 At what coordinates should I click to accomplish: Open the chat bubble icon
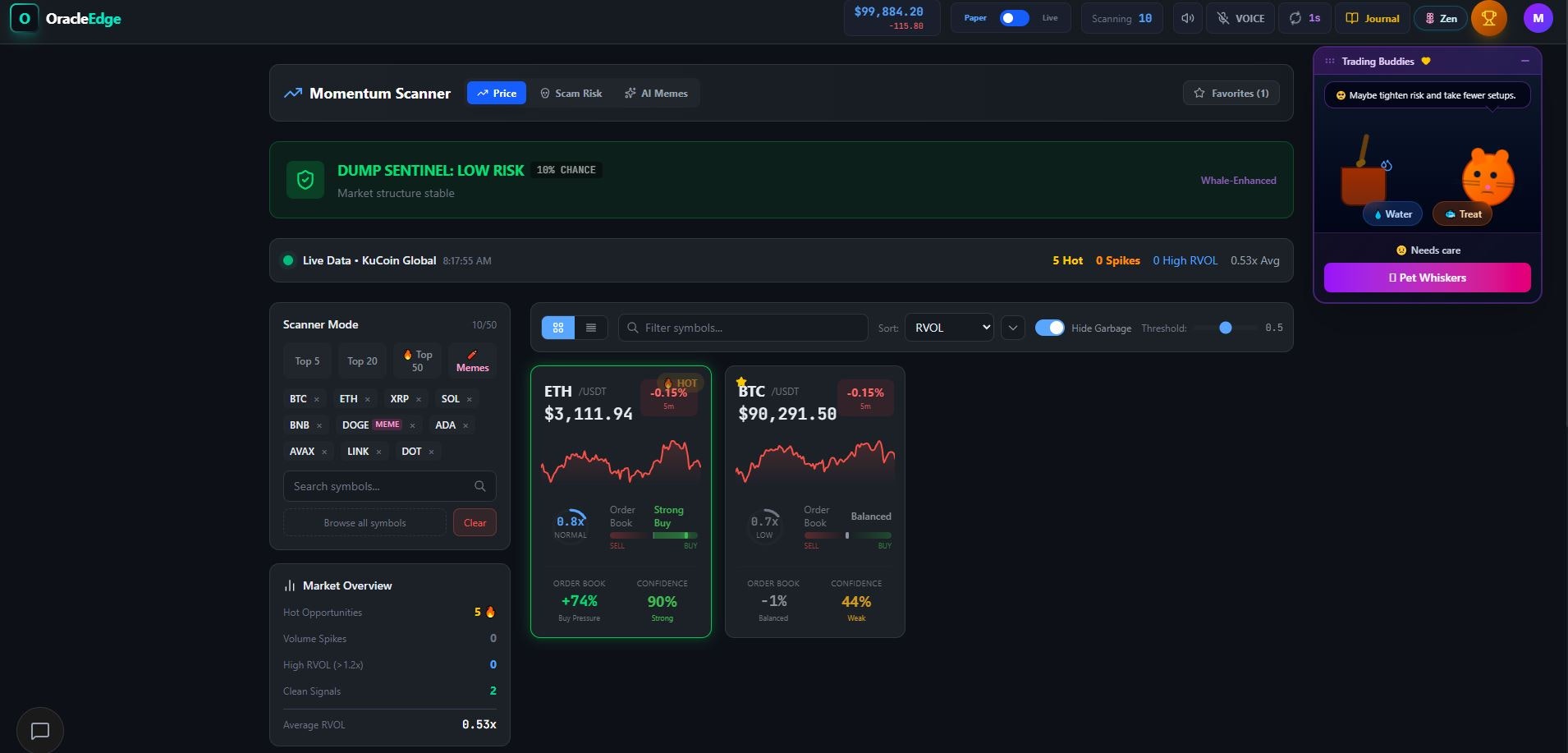point(40,730)
